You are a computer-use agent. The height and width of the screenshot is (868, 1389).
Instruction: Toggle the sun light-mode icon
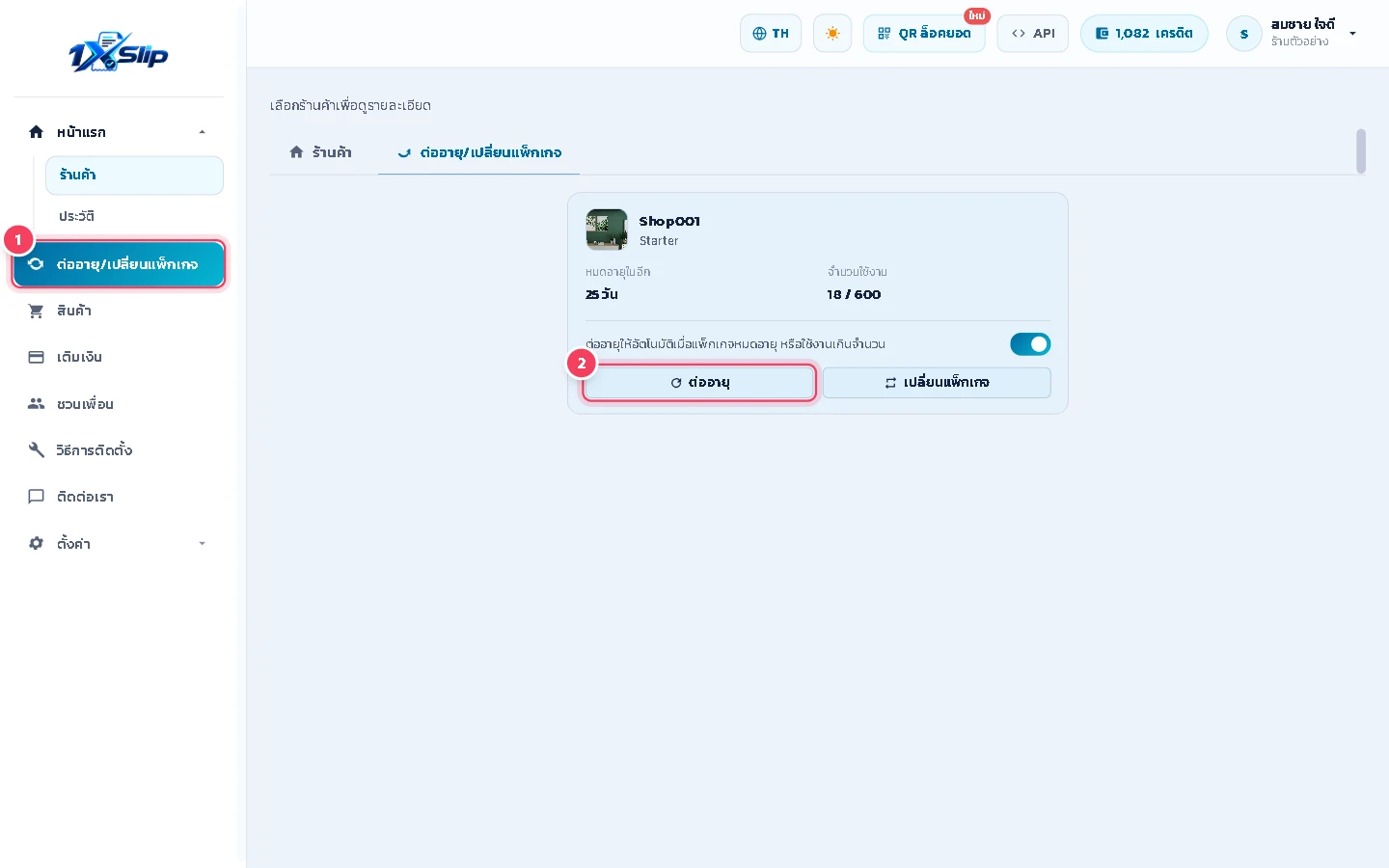click(x=832, y=34)
